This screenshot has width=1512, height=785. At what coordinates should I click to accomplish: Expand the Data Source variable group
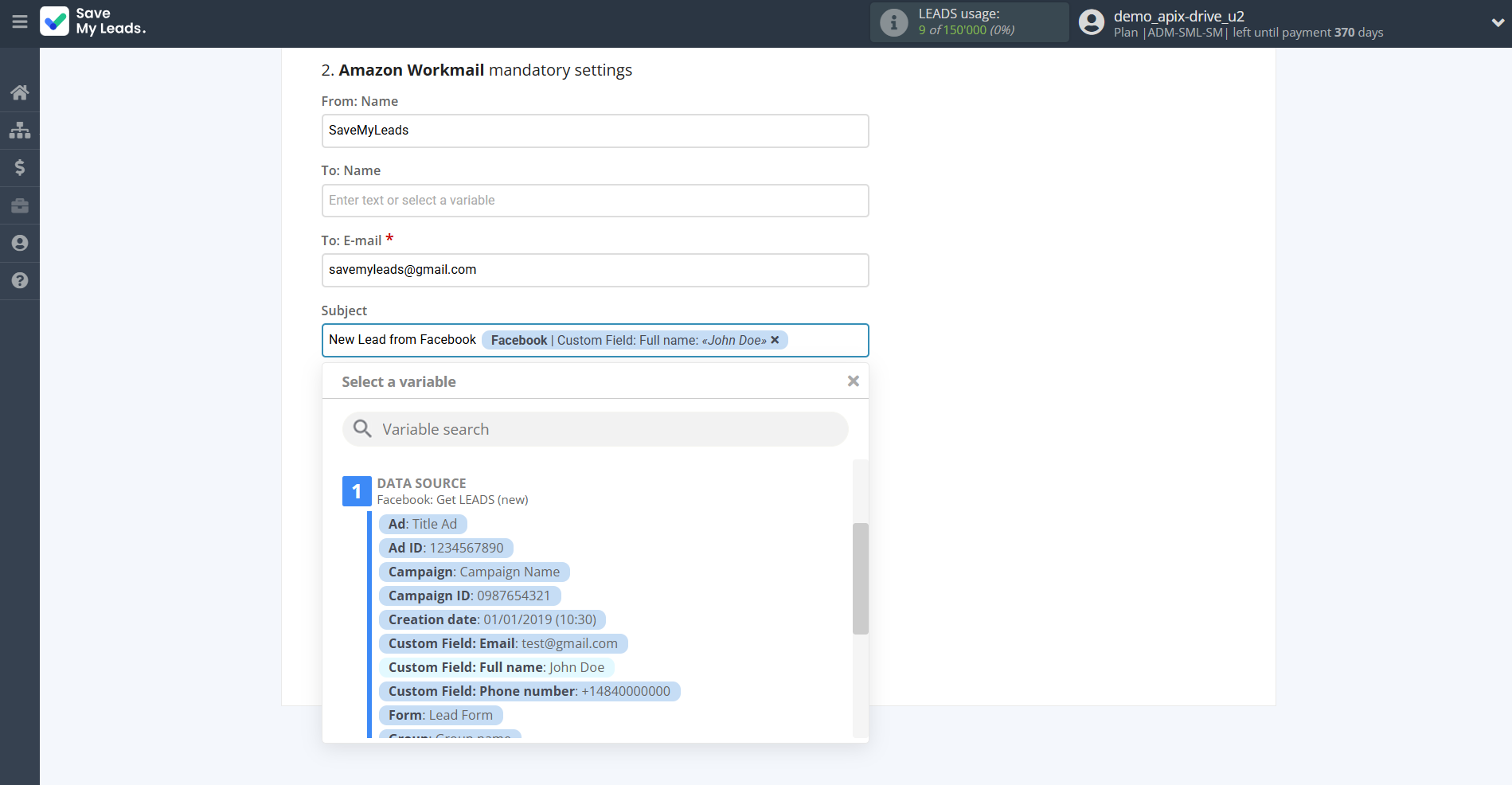(x=356, y=491)
